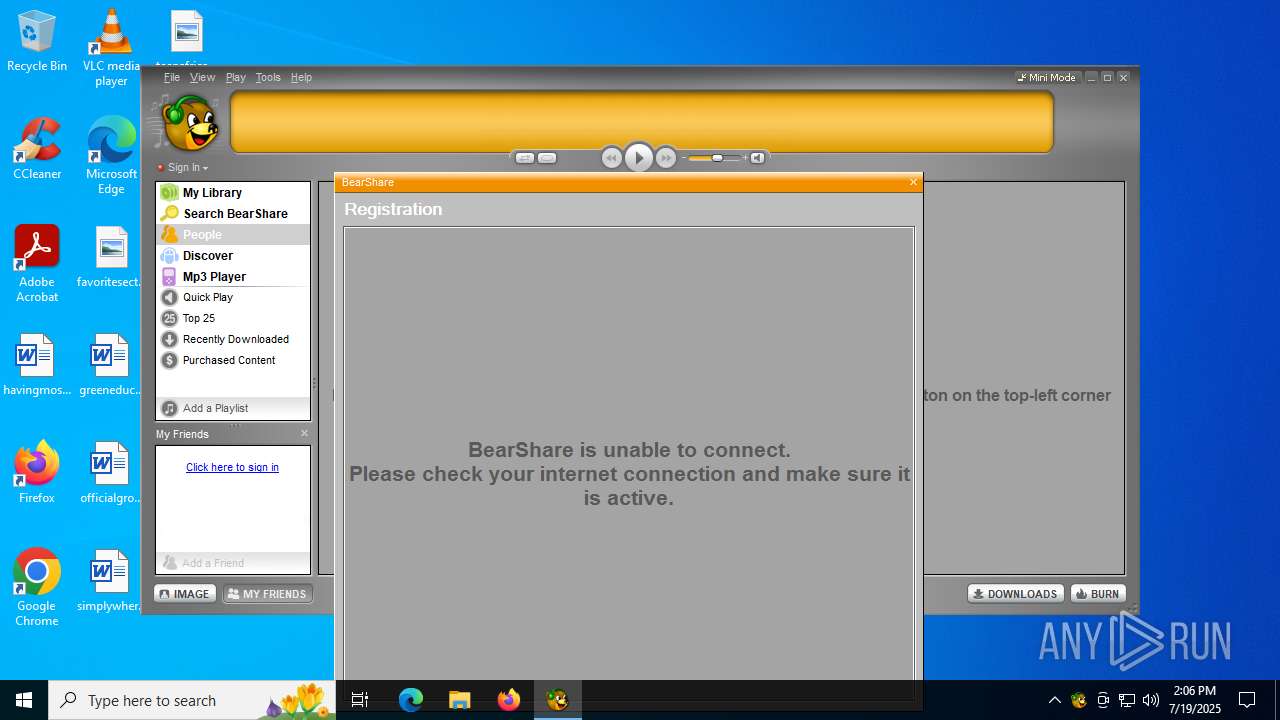This screenshot has width=1280, height=720.
Task: Open the DOWNLOADS panel
Action: point(1015,594)
